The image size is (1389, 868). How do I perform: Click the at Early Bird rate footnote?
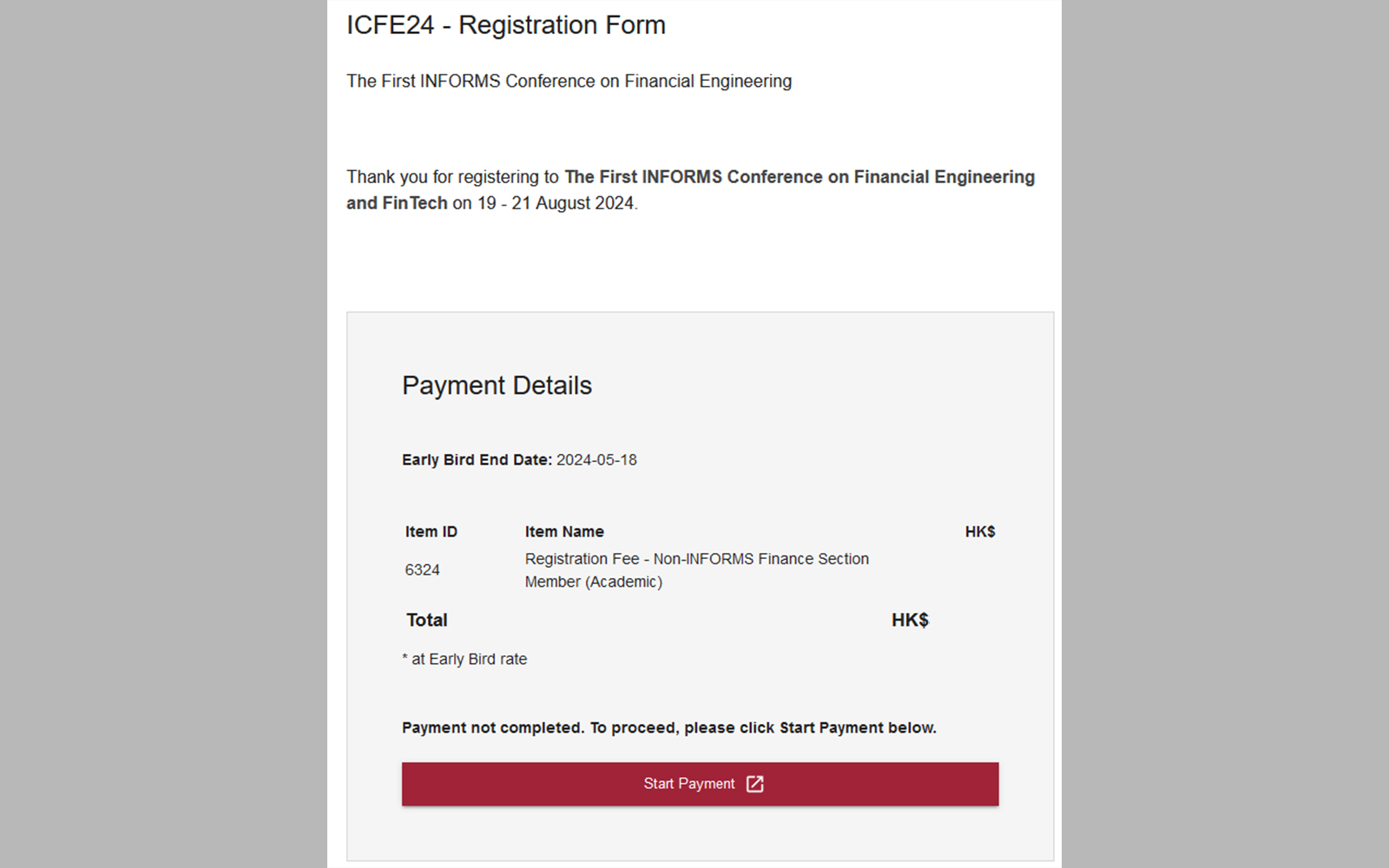click(464, 660)
